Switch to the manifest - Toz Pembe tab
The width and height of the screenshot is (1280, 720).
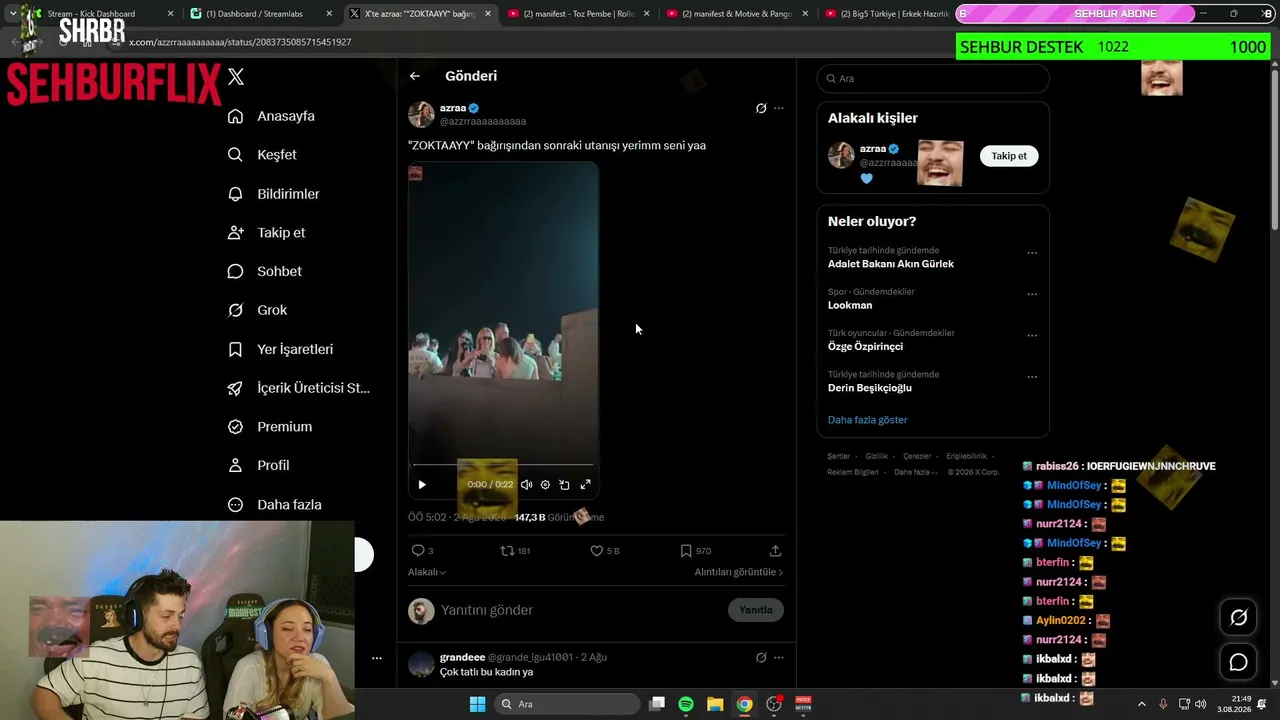coord(579,14)
